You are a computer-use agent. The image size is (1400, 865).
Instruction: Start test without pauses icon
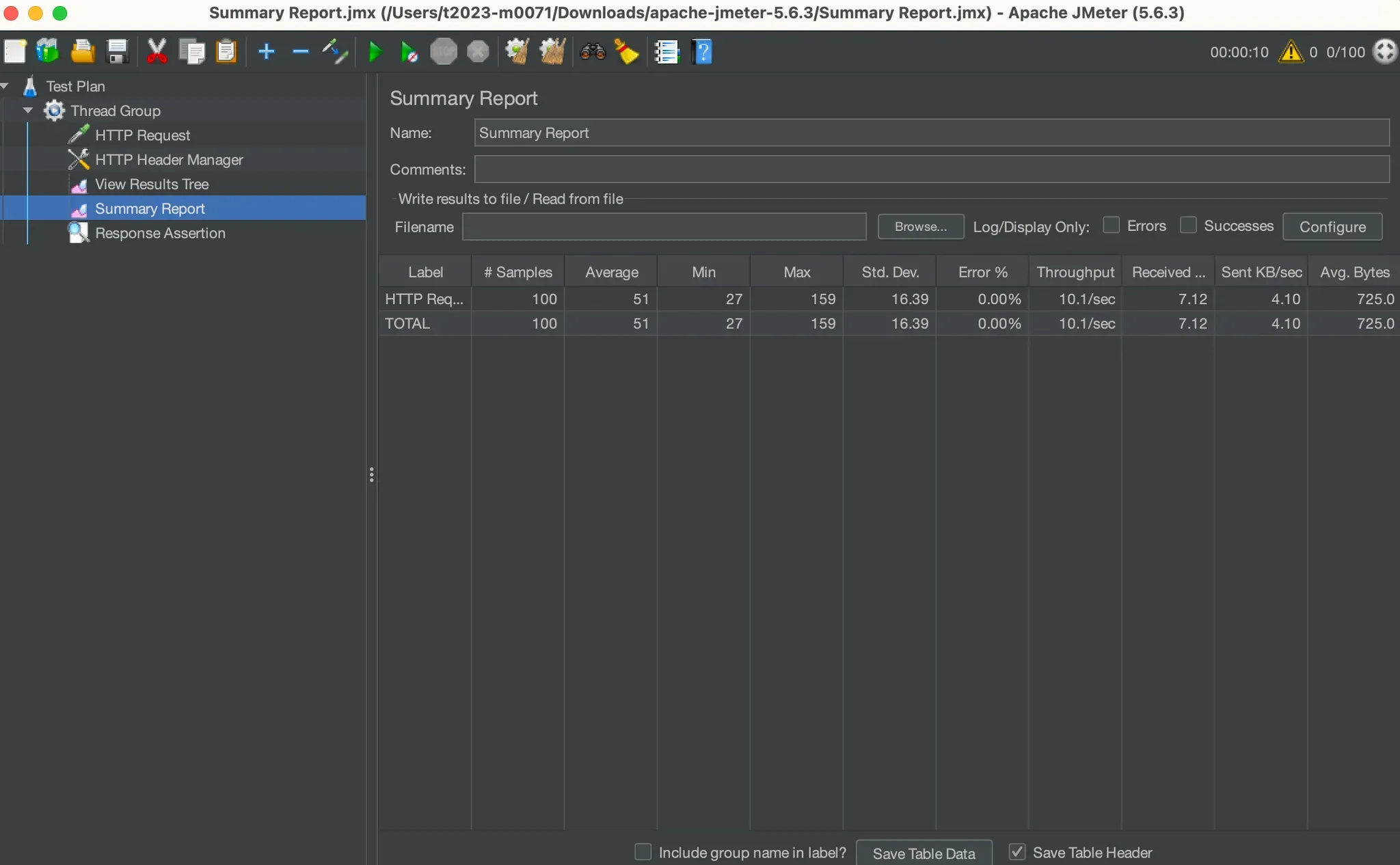409,52
